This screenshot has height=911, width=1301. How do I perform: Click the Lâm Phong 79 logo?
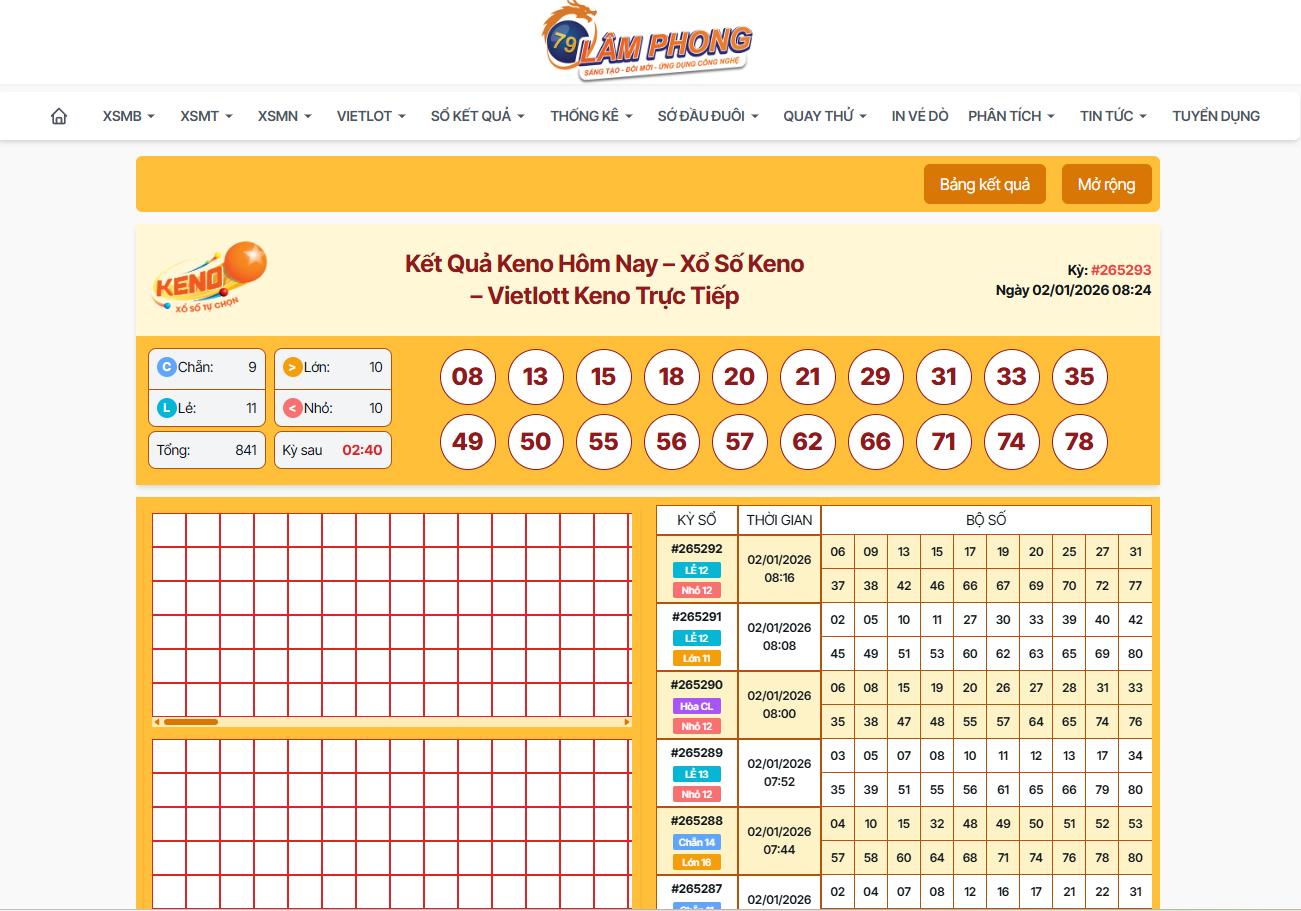[x=648, y=42]
